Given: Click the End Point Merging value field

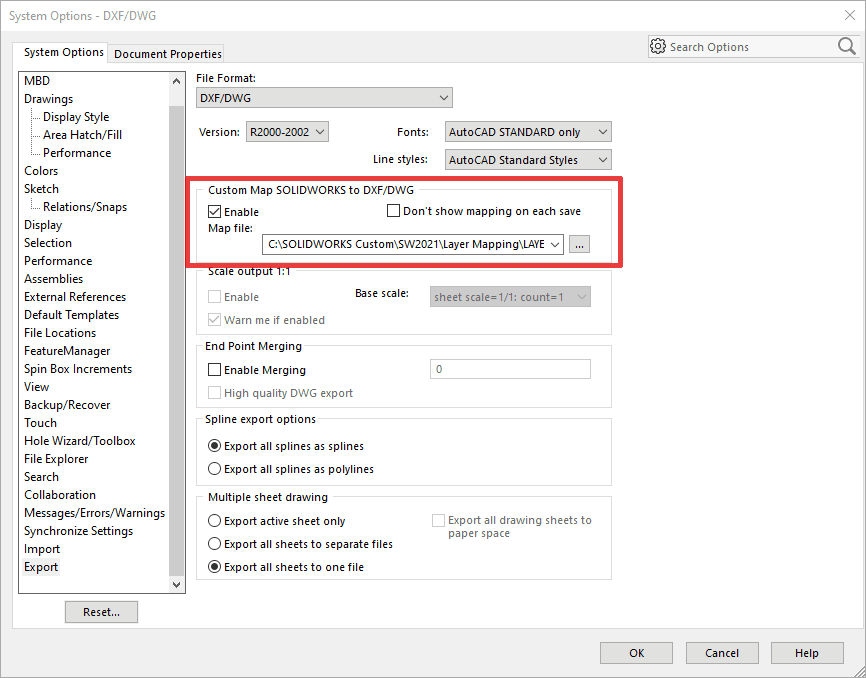Looking at the screenshot, I should point(510,369).
